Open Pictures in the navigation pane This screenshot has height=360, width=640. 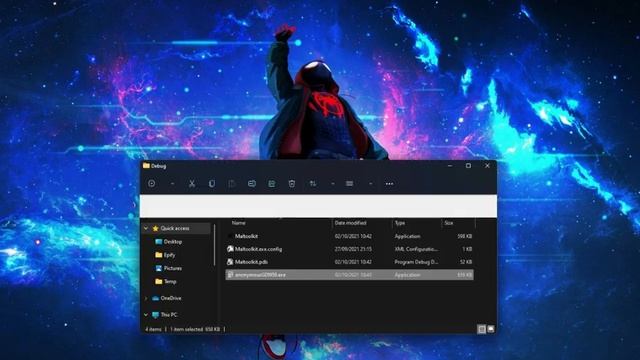[173, 268]
